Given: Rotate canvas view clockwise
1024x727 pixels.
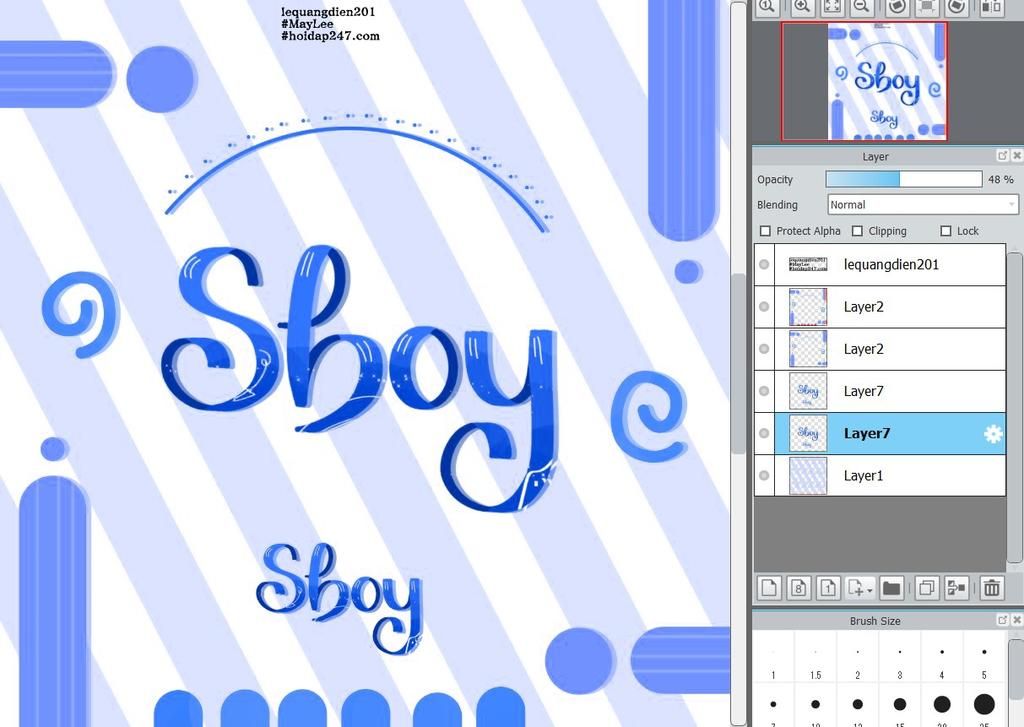Looking at the screenshot, I should 957,7.
